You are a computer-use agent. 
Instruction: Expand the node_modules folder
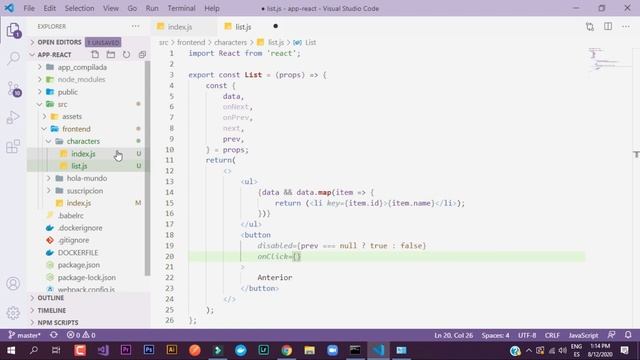(x=82, y=79)
